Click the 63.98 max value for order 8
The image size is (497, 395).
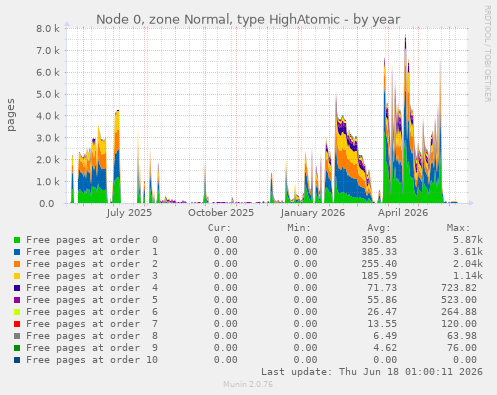click(462, 336)
